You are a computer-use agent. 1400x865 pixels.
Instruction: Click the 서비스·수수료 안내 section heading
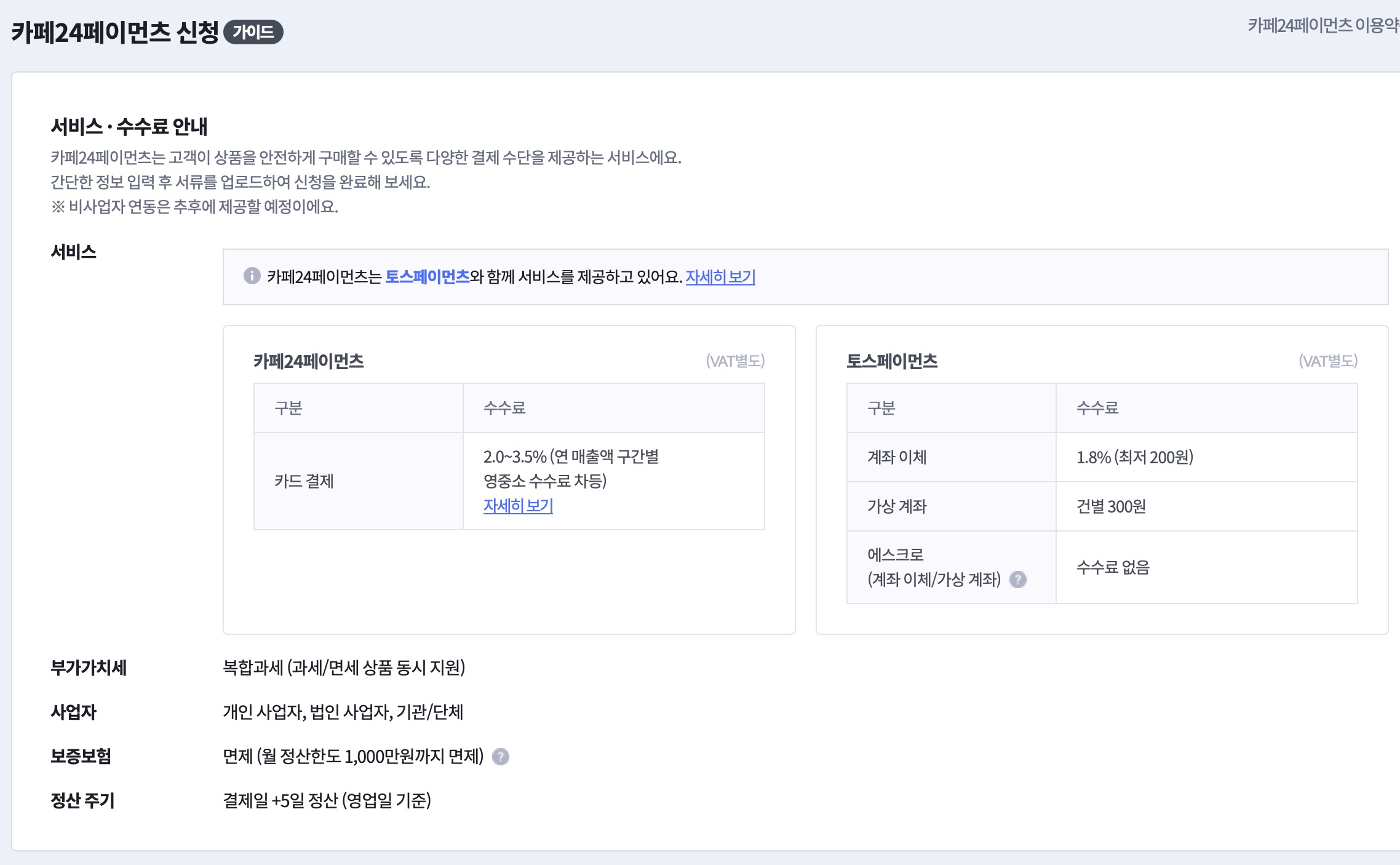(x=129, y=127)
